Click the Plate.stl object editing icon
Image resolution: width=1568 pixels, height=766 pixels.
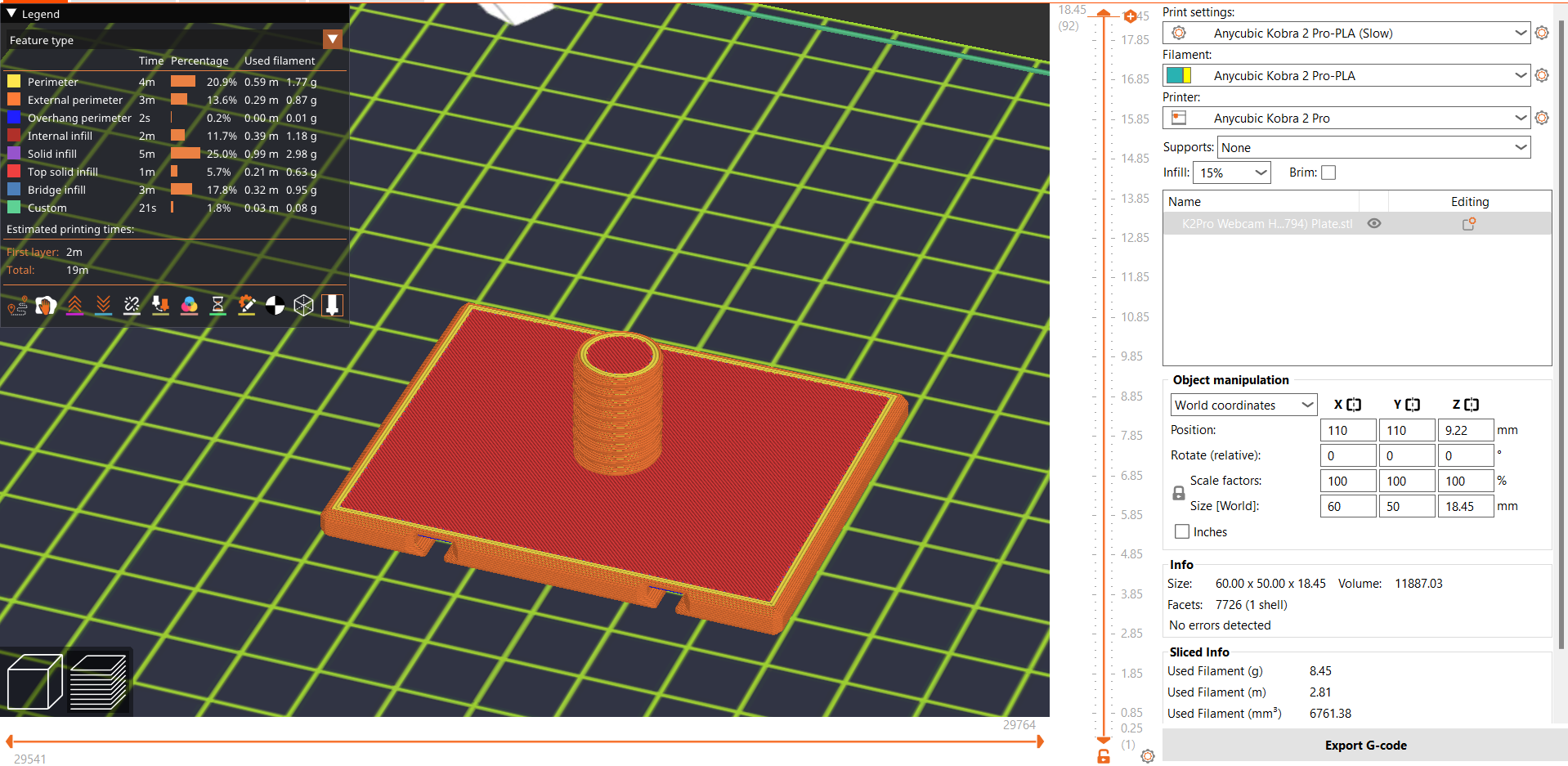click(1469, 224)
